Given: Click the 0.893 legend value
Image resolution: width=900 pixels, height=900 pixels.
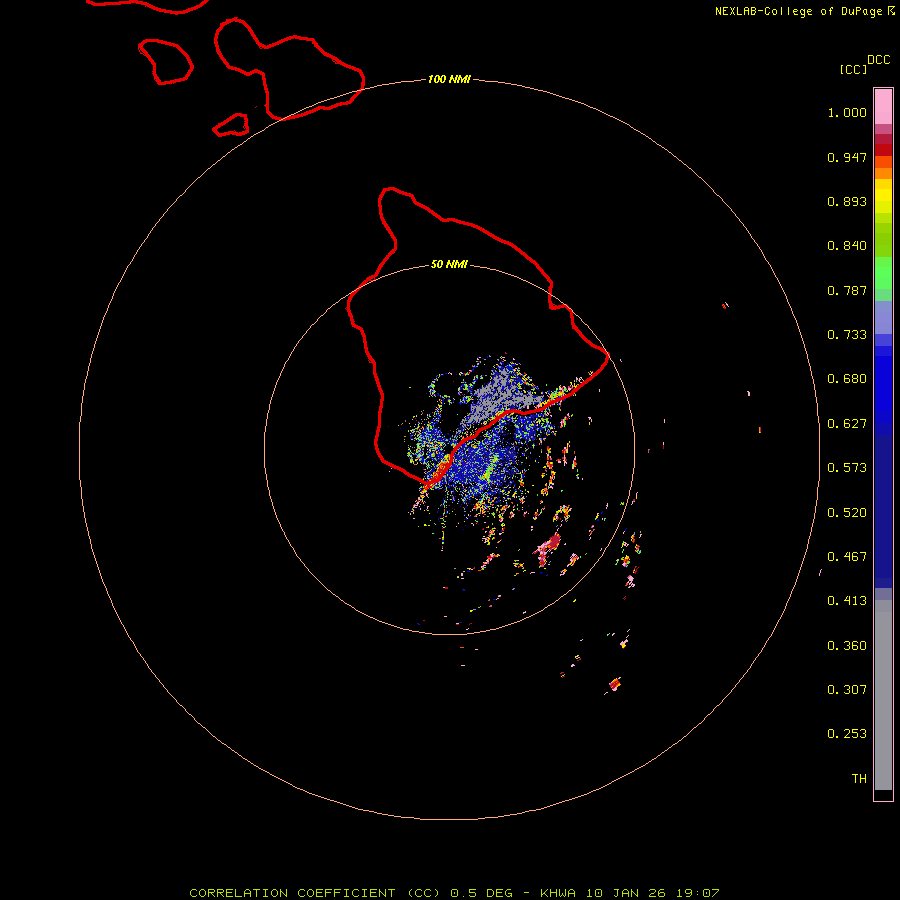Looking at the screenshot, I should click(847, 201).
